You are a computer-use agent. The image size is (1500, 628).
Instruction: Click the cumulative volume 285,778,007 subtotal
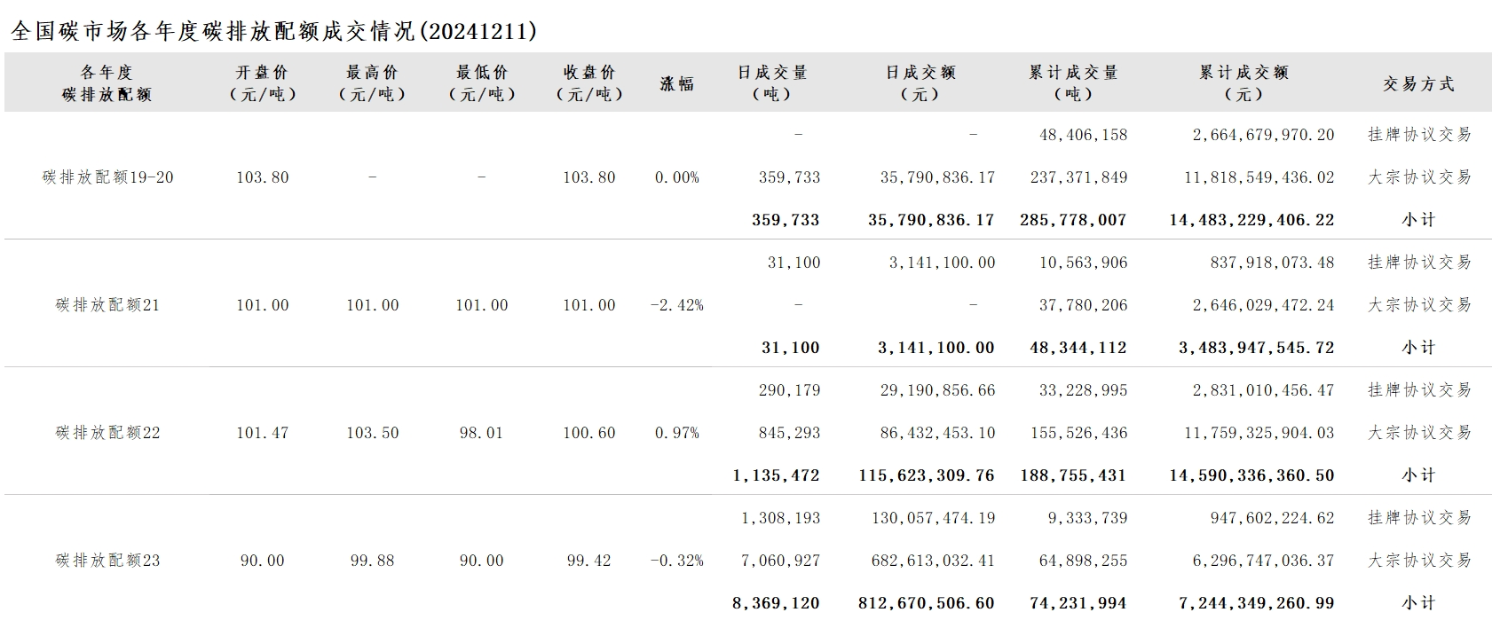(1074, 219)
